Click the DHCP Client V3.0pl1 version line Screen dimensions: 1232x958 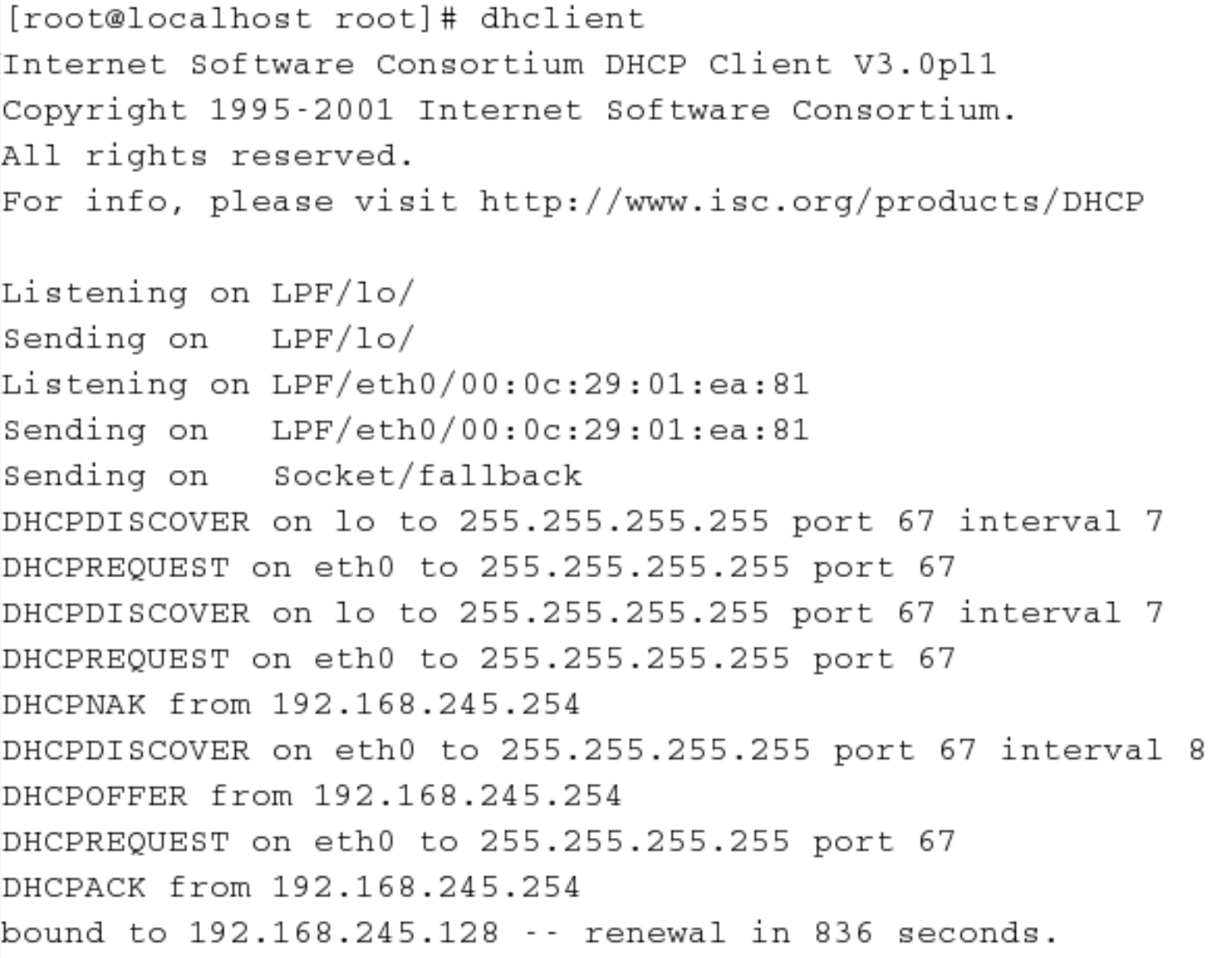tap(498, 65)
